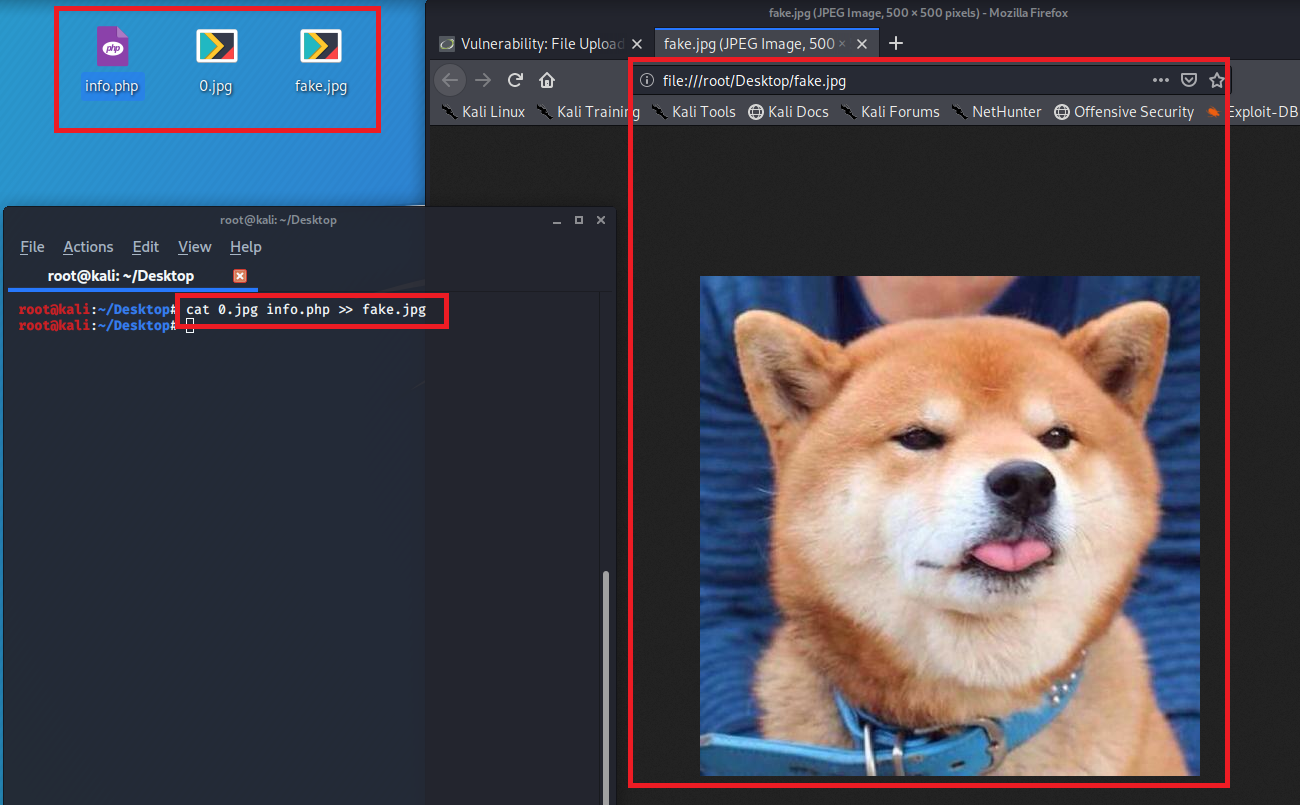Click the Kali Tools bookmark

point(693,112)
